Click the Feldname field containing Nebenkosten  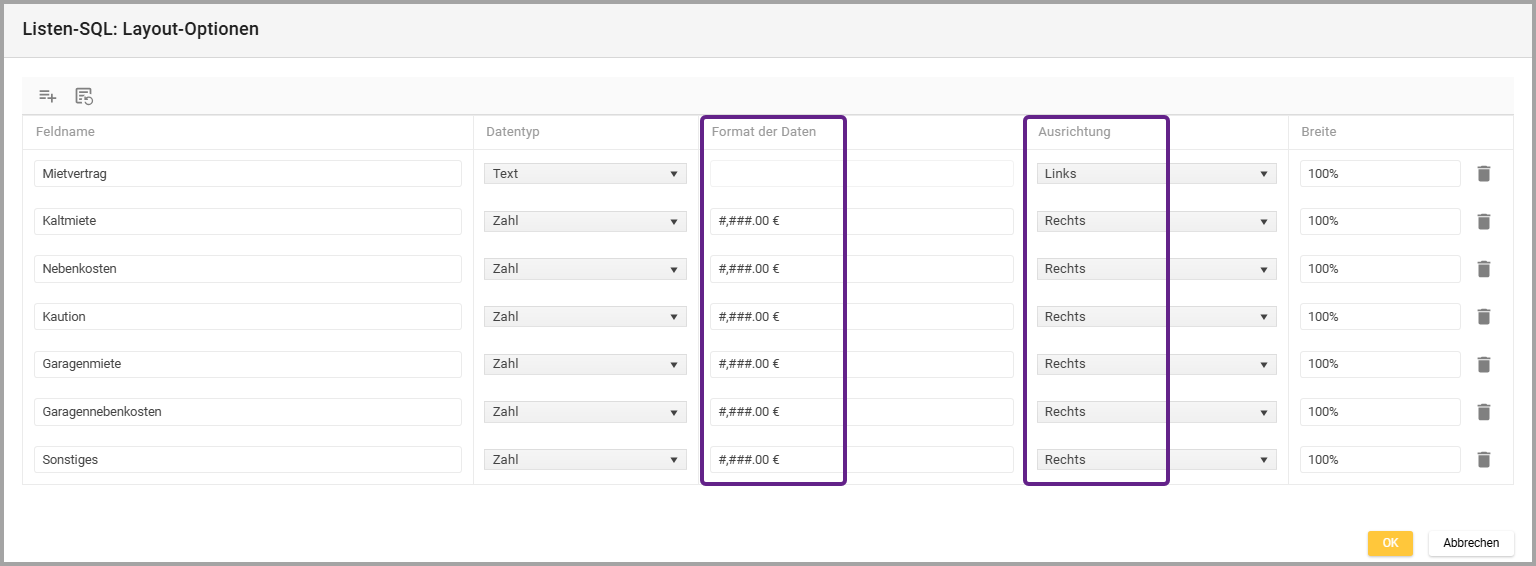pos(247,269)
